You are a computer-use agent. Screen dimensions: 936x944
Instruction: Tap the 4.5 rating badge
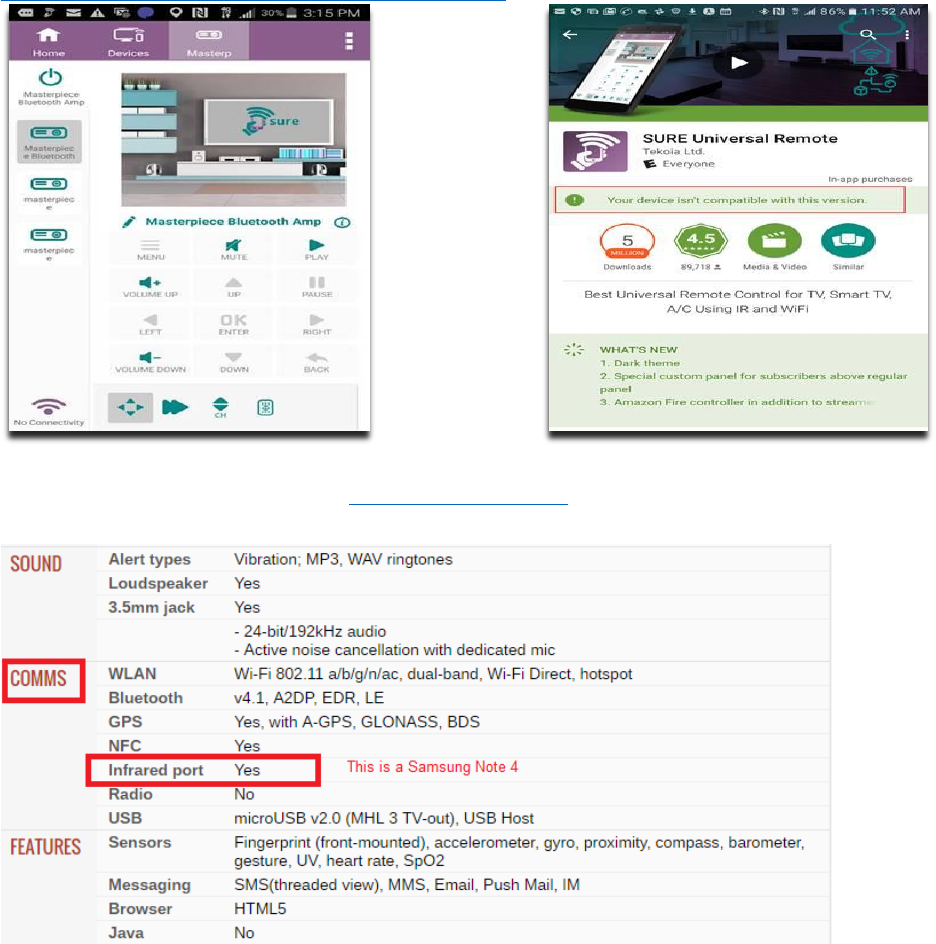tap(701, 247)
